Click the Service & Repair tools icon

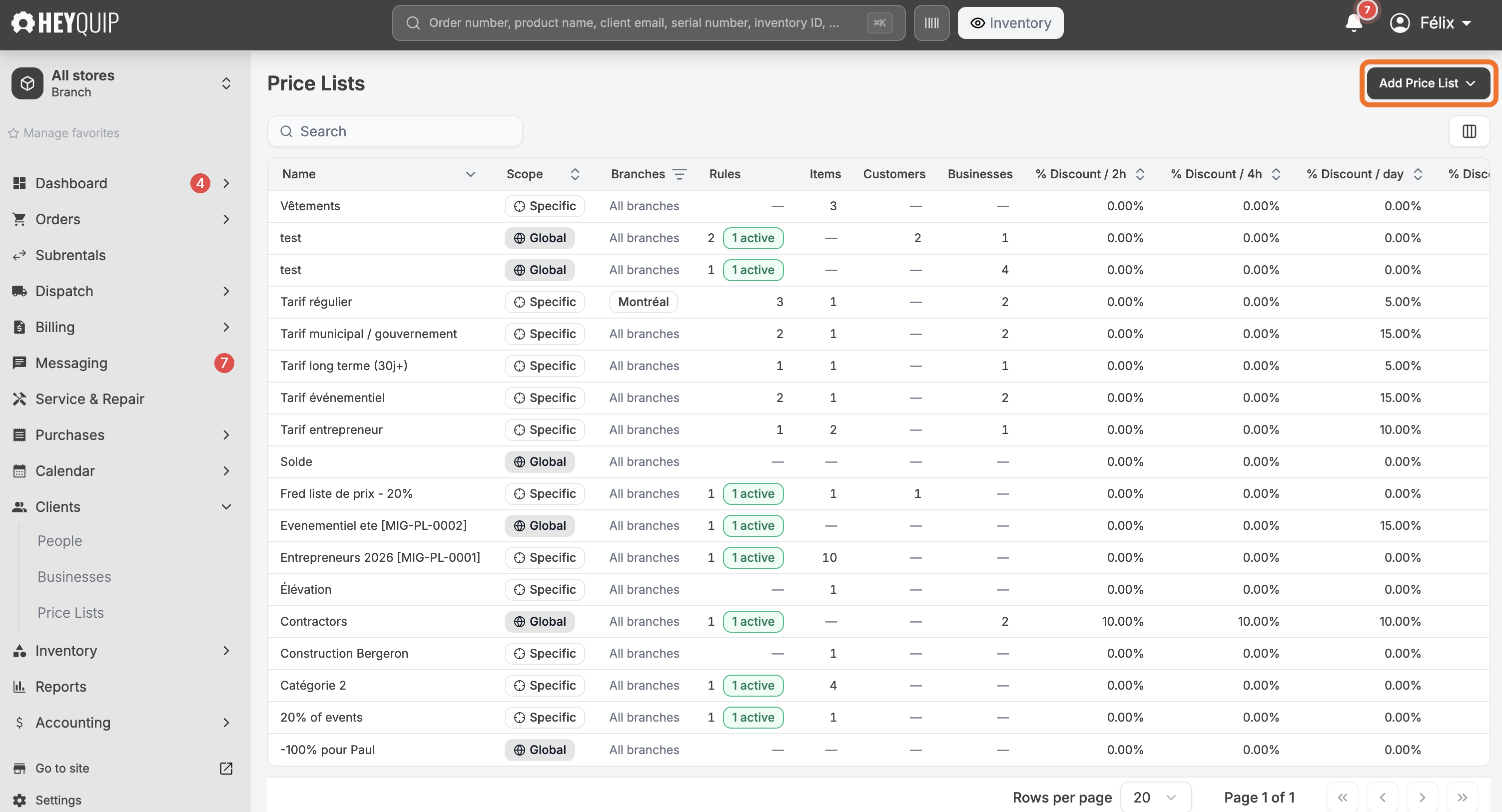(x=19, y=399)
